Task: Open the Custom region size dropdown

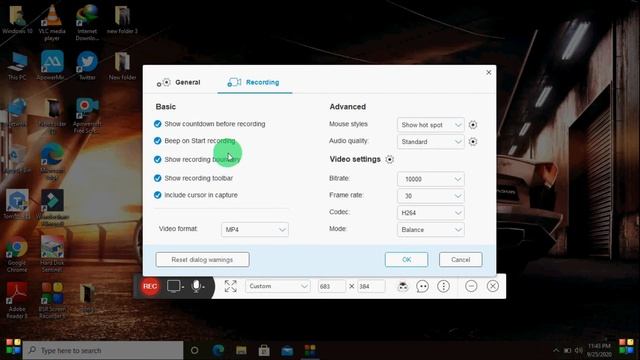Action: coord(278,286)
